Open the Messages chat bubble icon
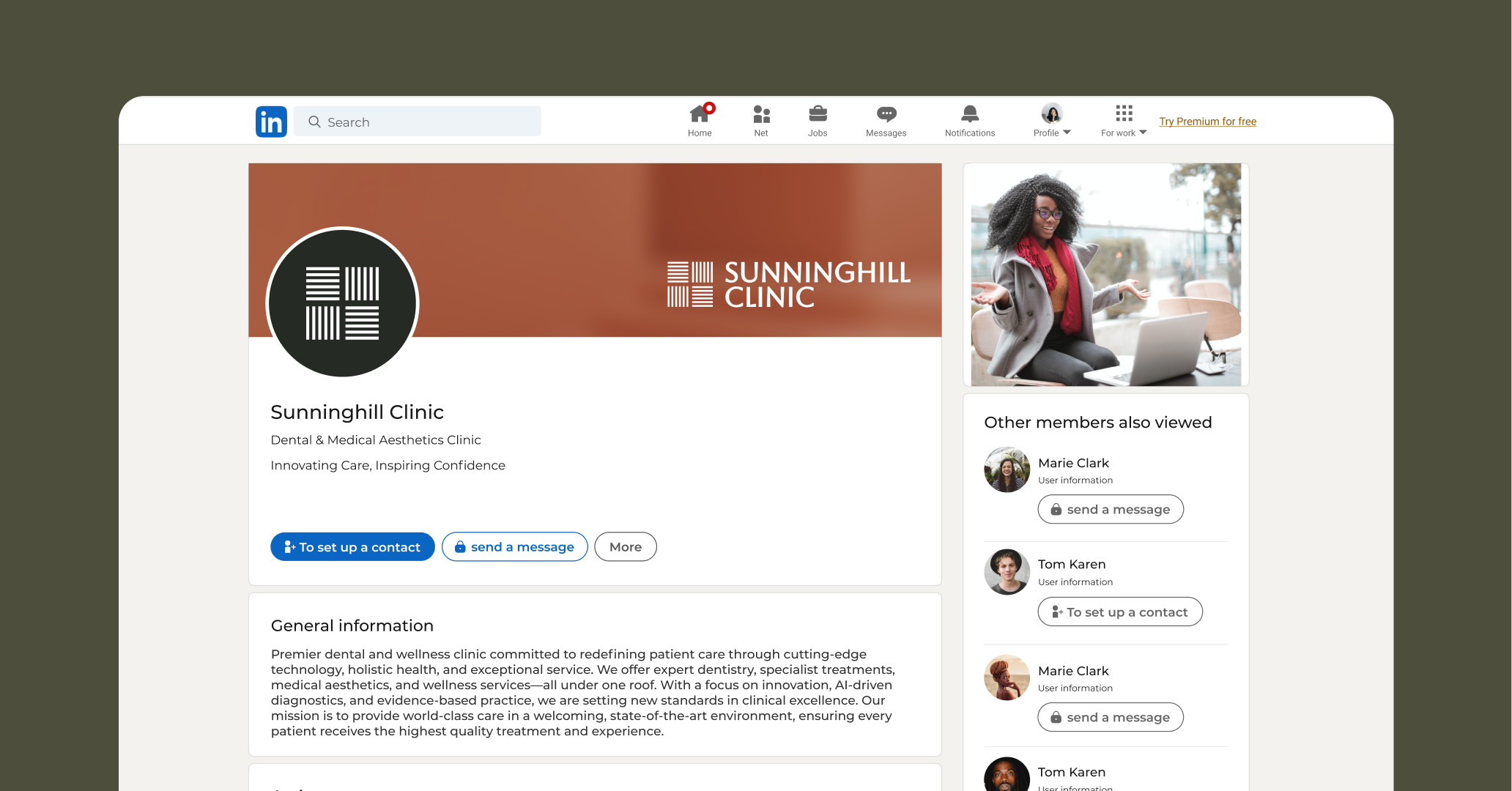Image resolution: width=1512 pixels, height=791 pixels. [x=886, y=114]
